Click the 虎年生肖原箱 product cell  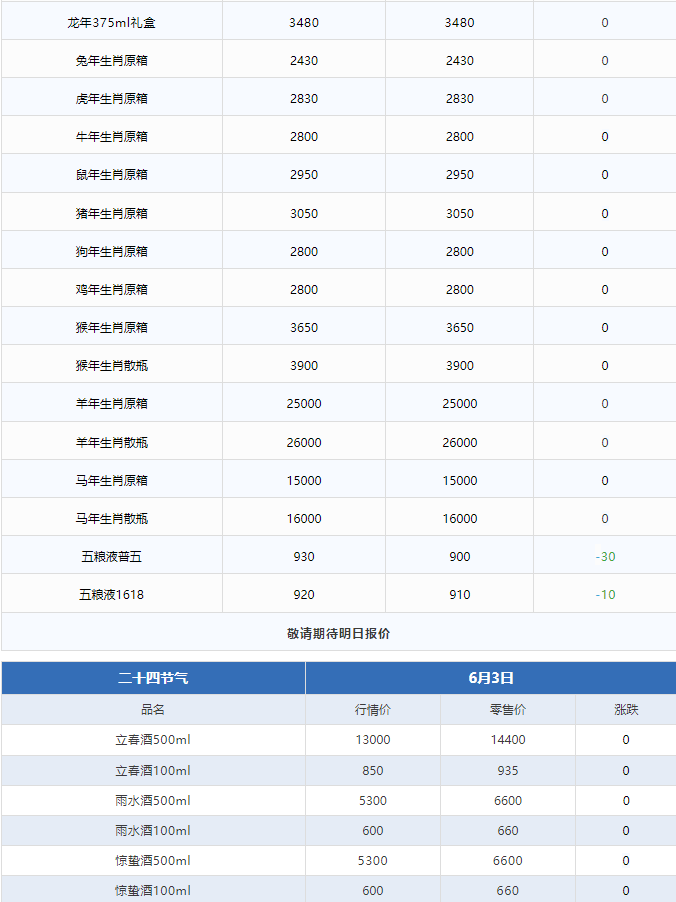[x=112, y=98]
